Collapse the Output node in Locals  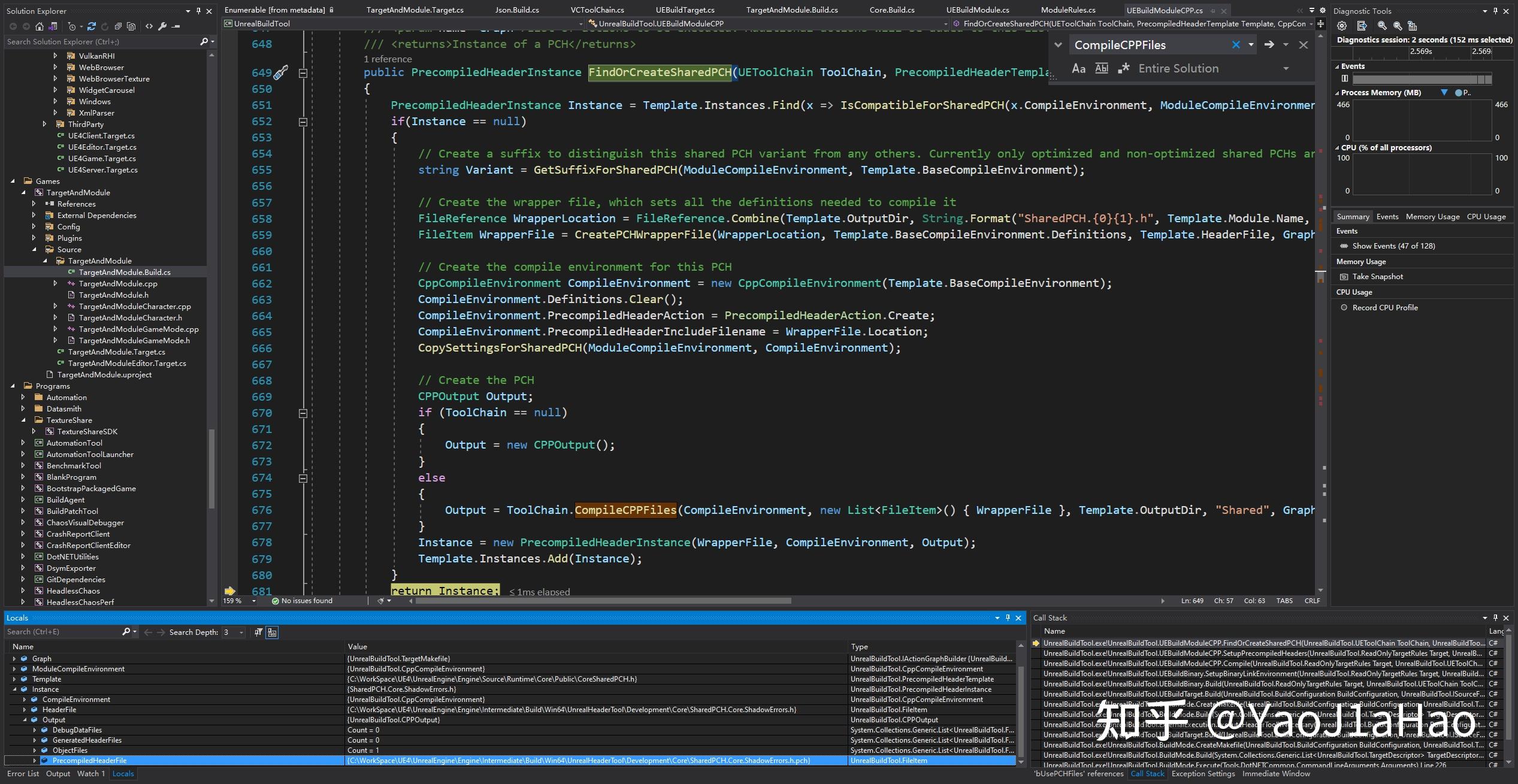point(25,720)
